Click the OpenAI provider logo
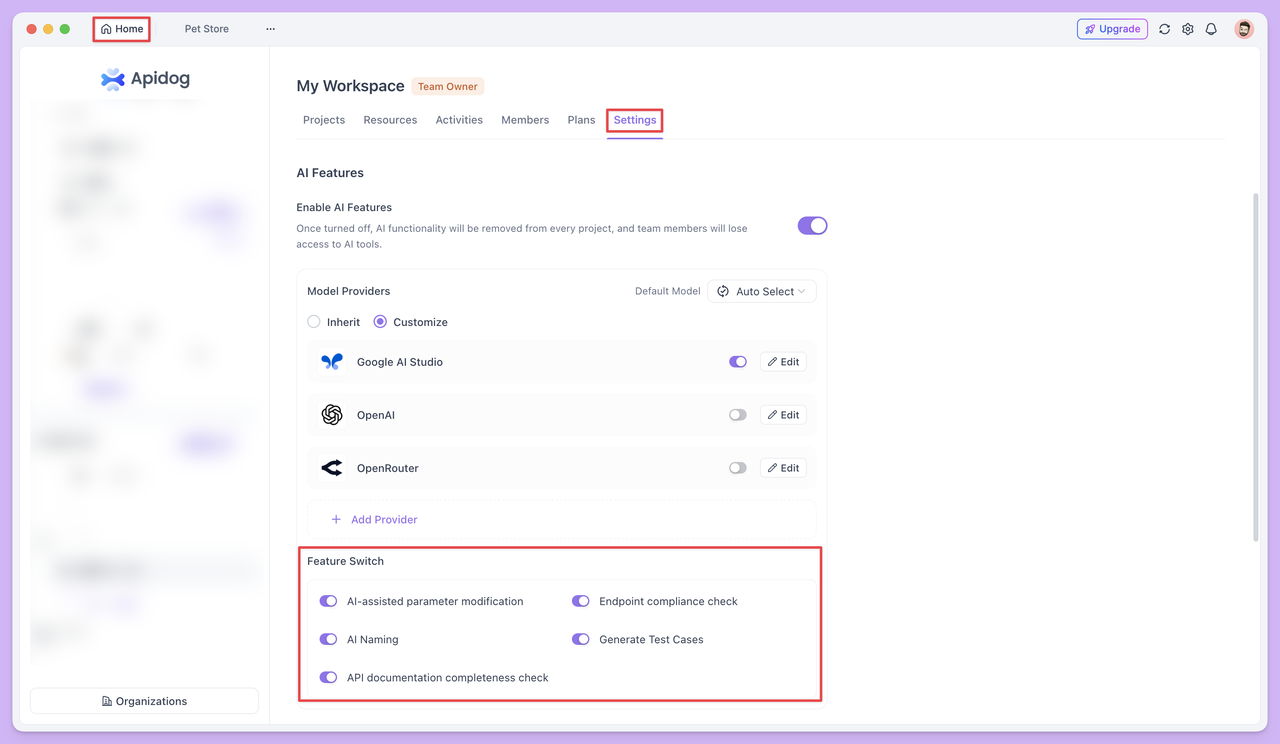This screenshot has height=744, width=1280. tap(331, 414)
